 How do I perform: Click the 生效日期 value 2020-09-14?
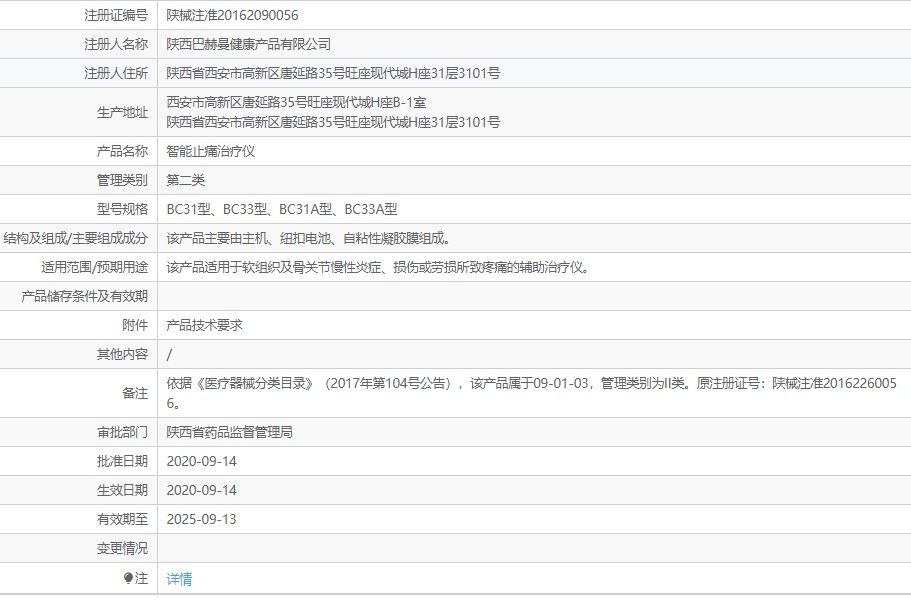(x=202, y=491)
